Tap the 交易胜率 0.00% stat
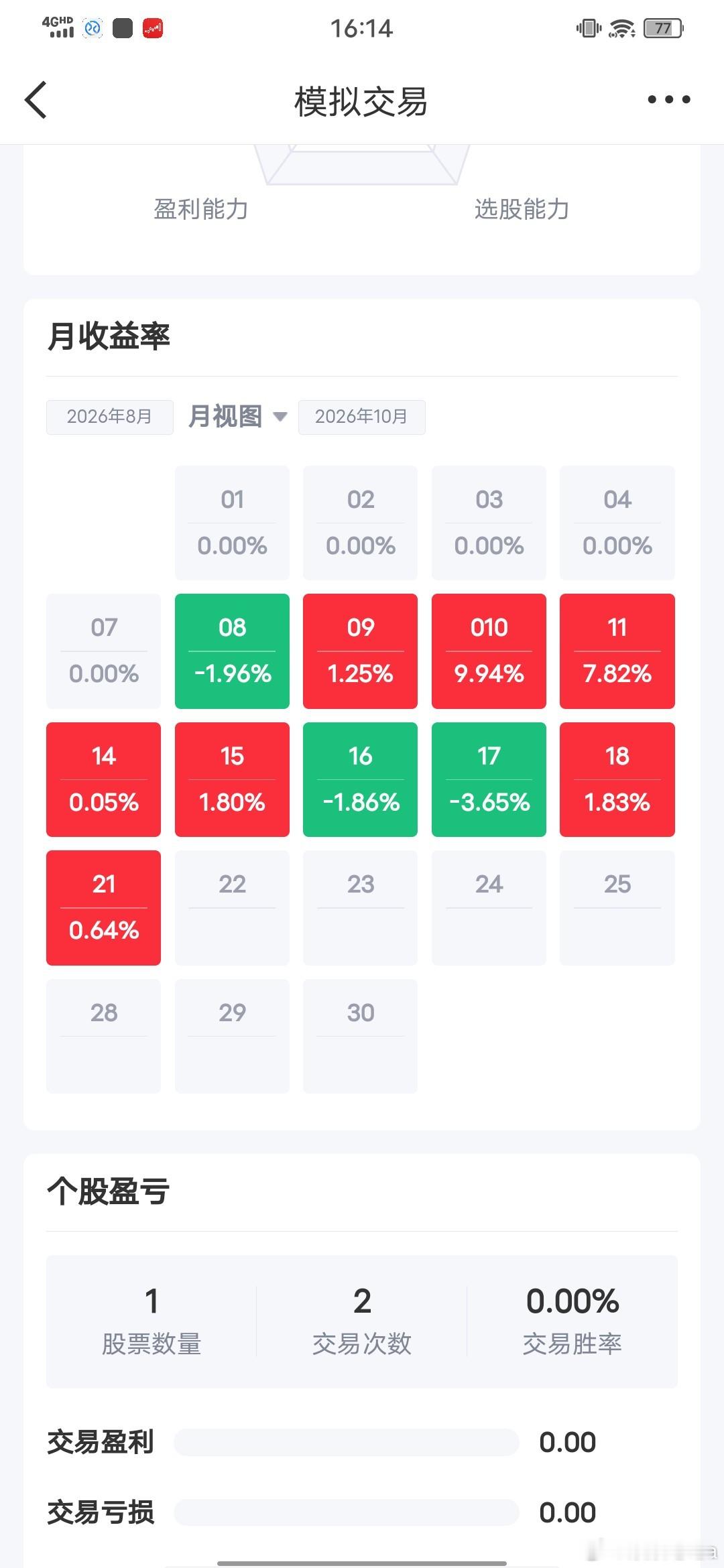The width and height of the screenshot is (724, 1568). point(572,1321)
